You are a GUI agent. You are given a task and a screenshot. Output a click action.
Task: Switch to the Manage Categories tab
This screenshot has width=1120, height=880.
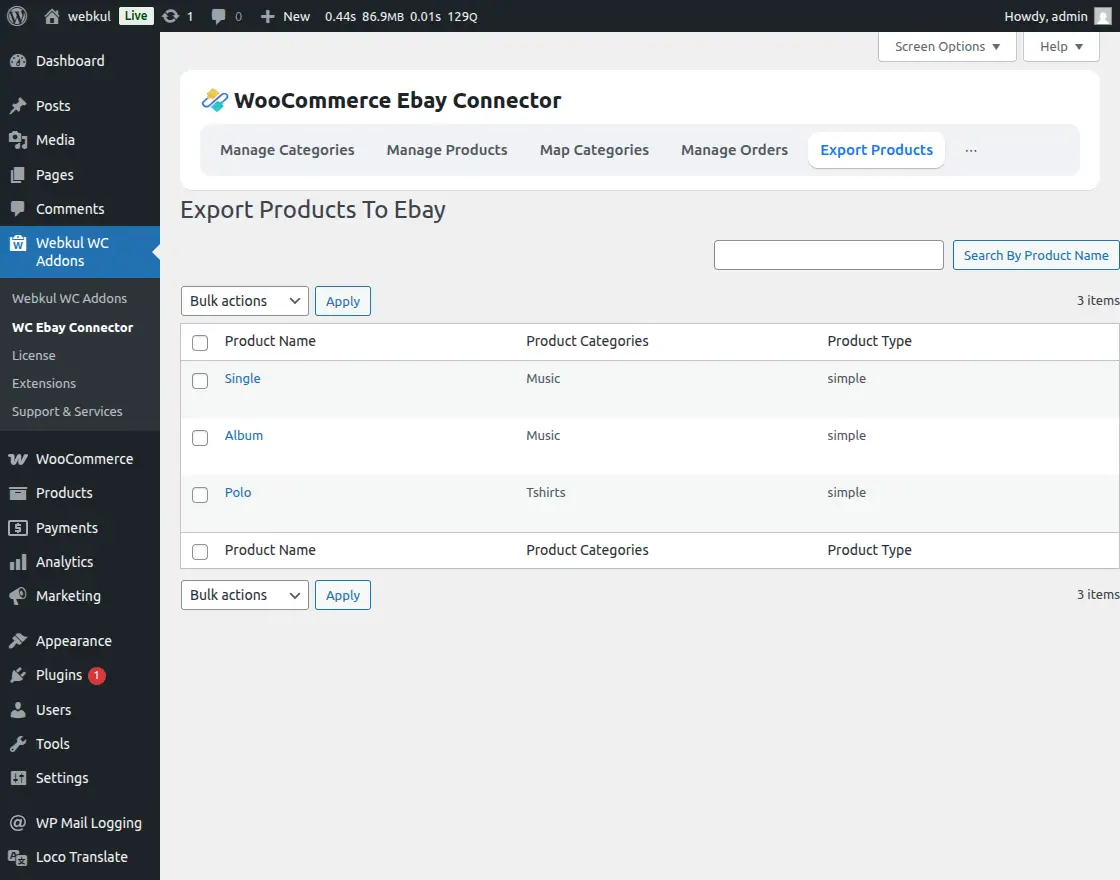point(287,150)
